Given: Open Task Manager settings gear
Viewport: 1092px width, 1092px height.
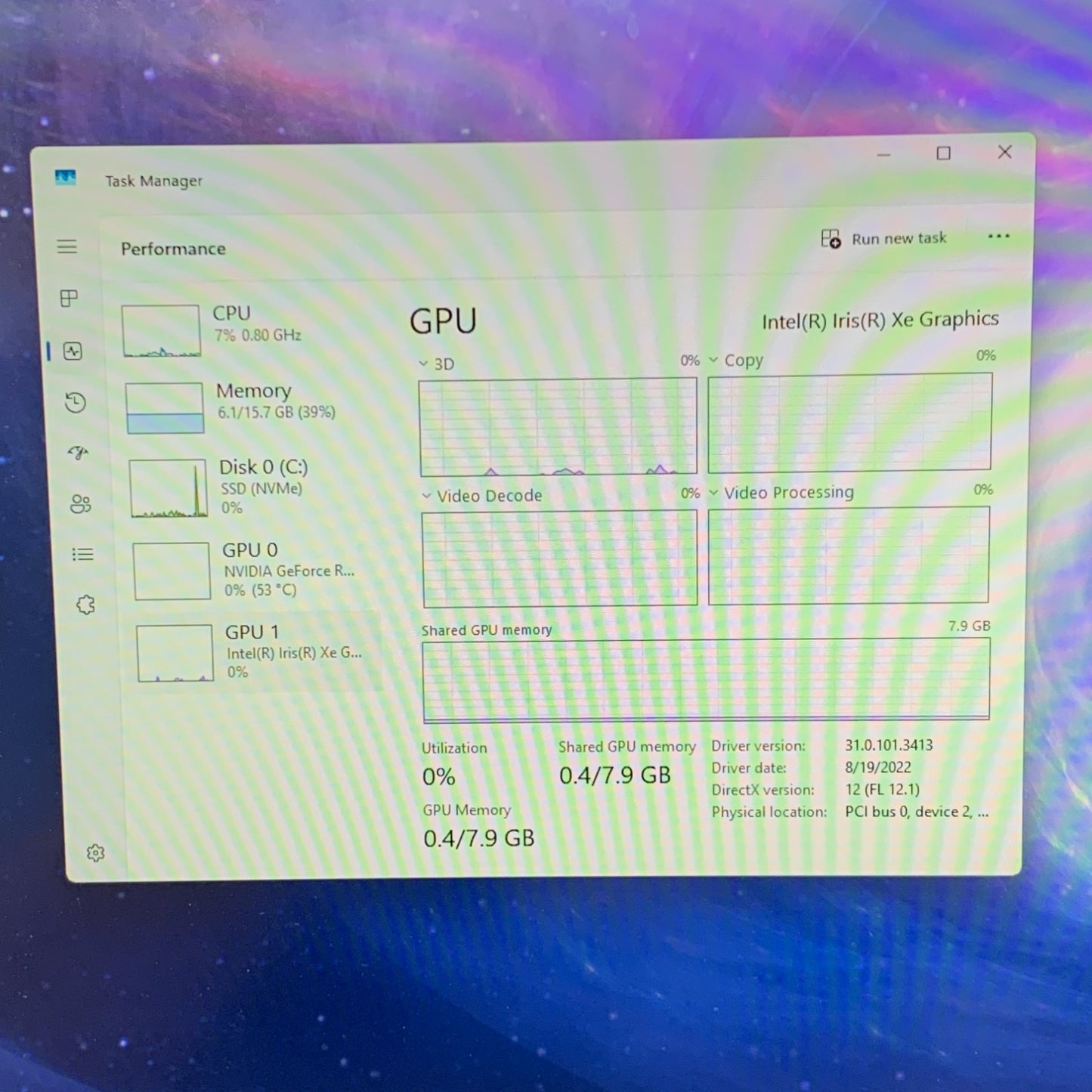Looking at the screenshot, I should (96, 852).
